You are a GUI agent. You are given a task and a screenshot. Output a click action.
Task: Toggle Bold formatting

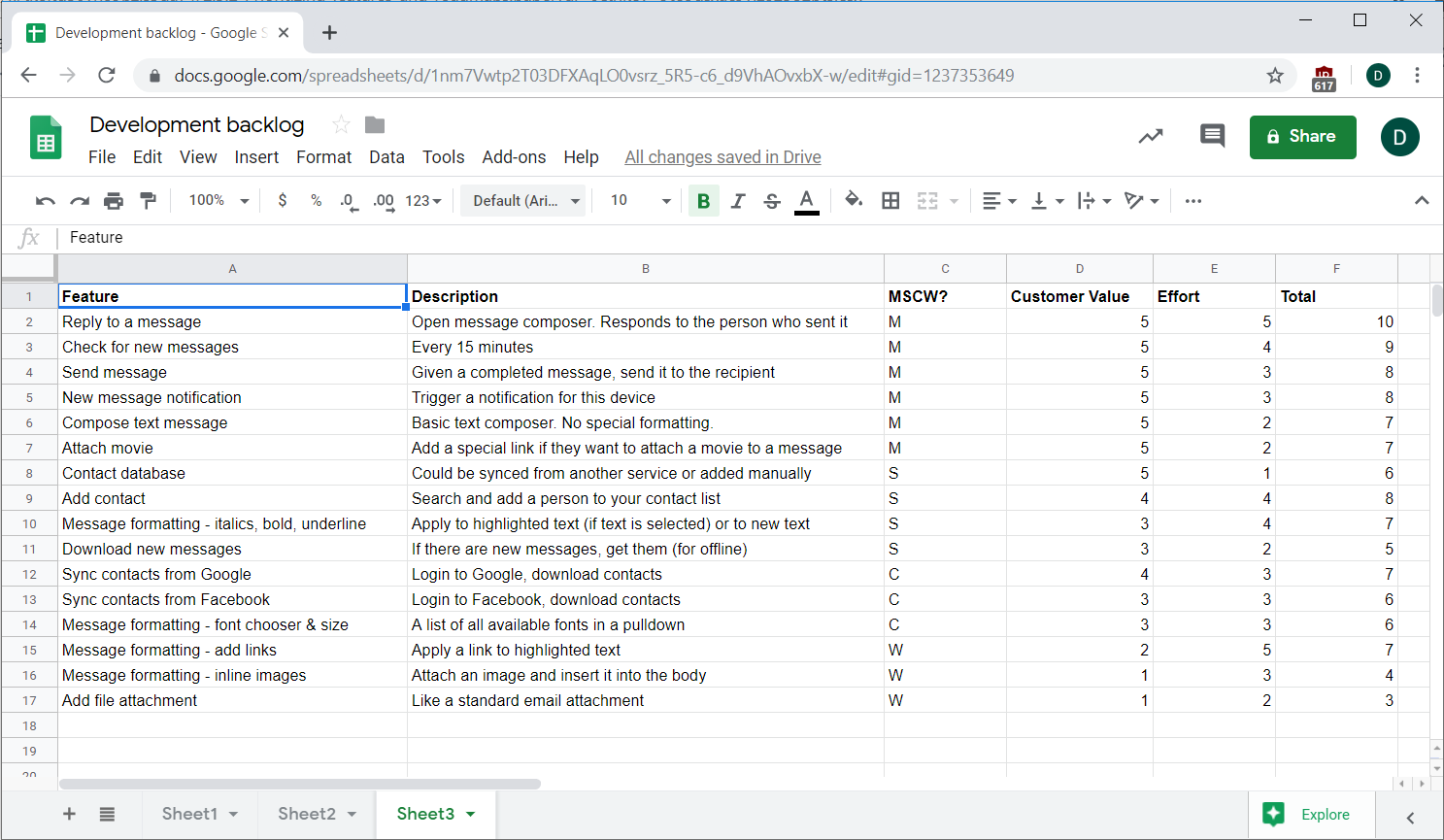(704, 201)
